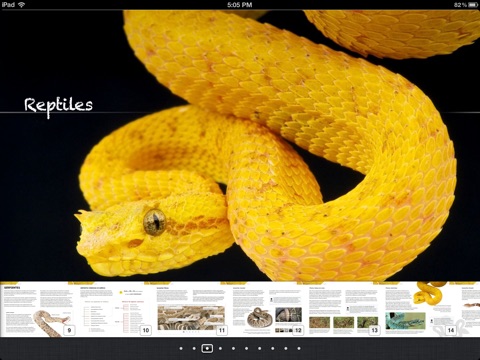
Task: Jump to the fifth chapter dot
Action: pos(233,348)
